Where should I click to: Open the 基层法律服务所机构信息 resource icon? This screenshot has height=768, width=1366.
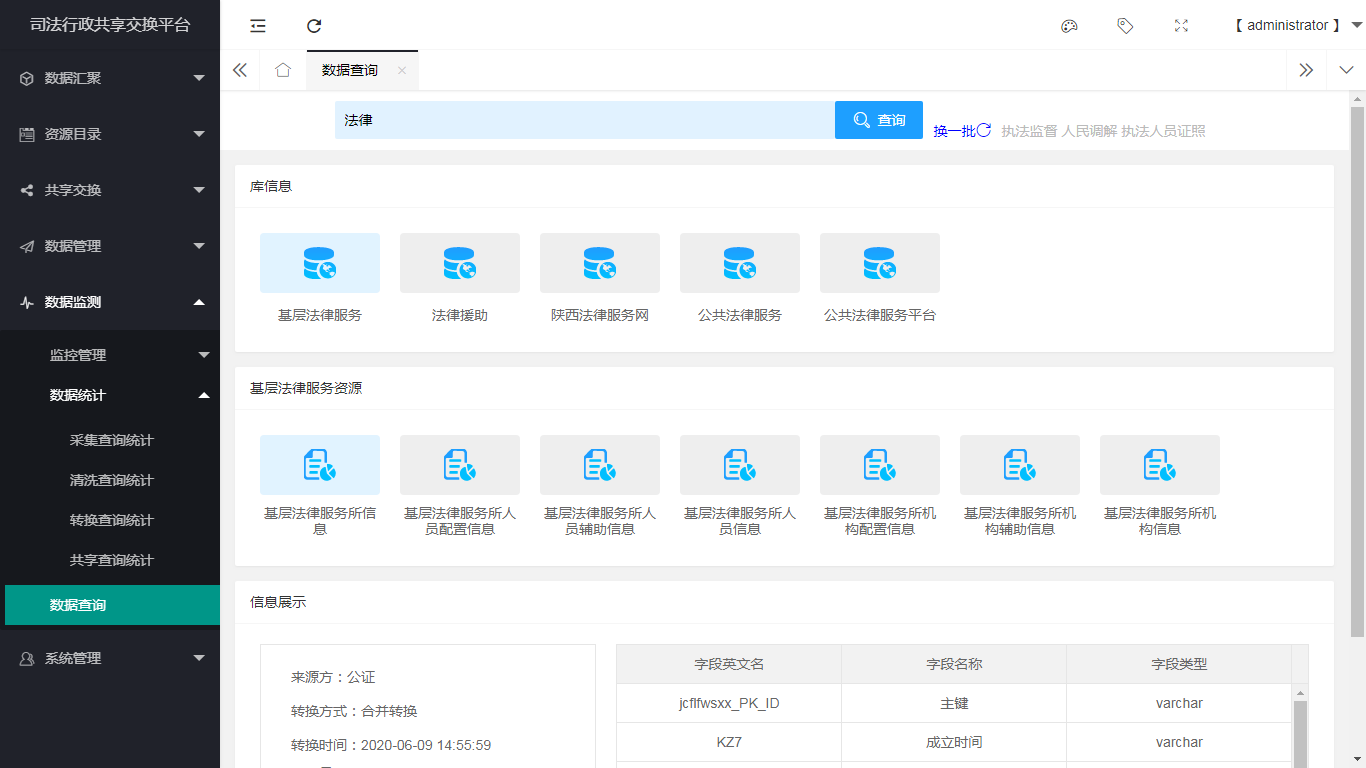point(1160,465)
